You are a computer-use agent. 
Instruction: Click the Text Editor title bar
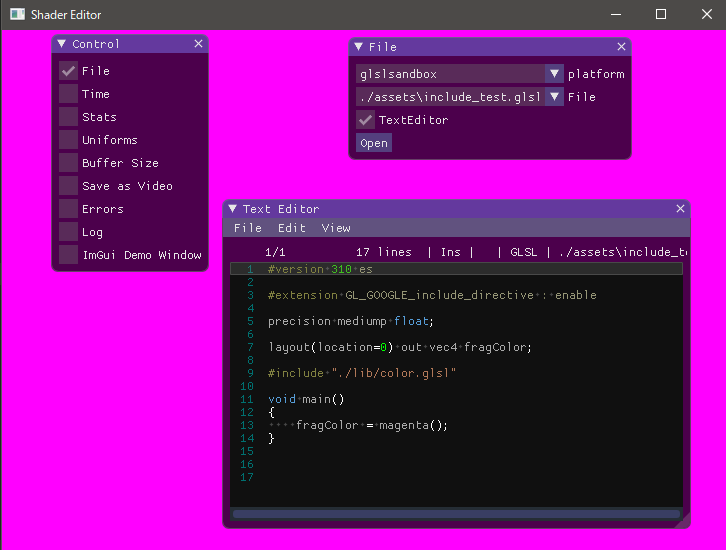pyautogui.click(x=457, y=209)
